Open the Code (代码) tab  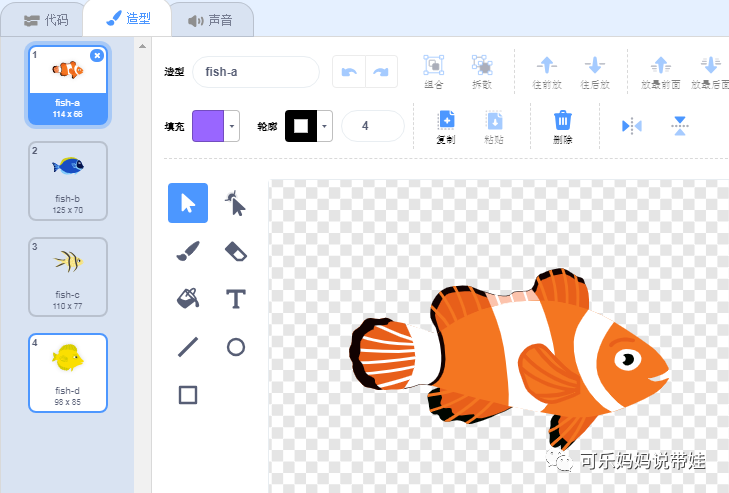[x=46, y=20]
